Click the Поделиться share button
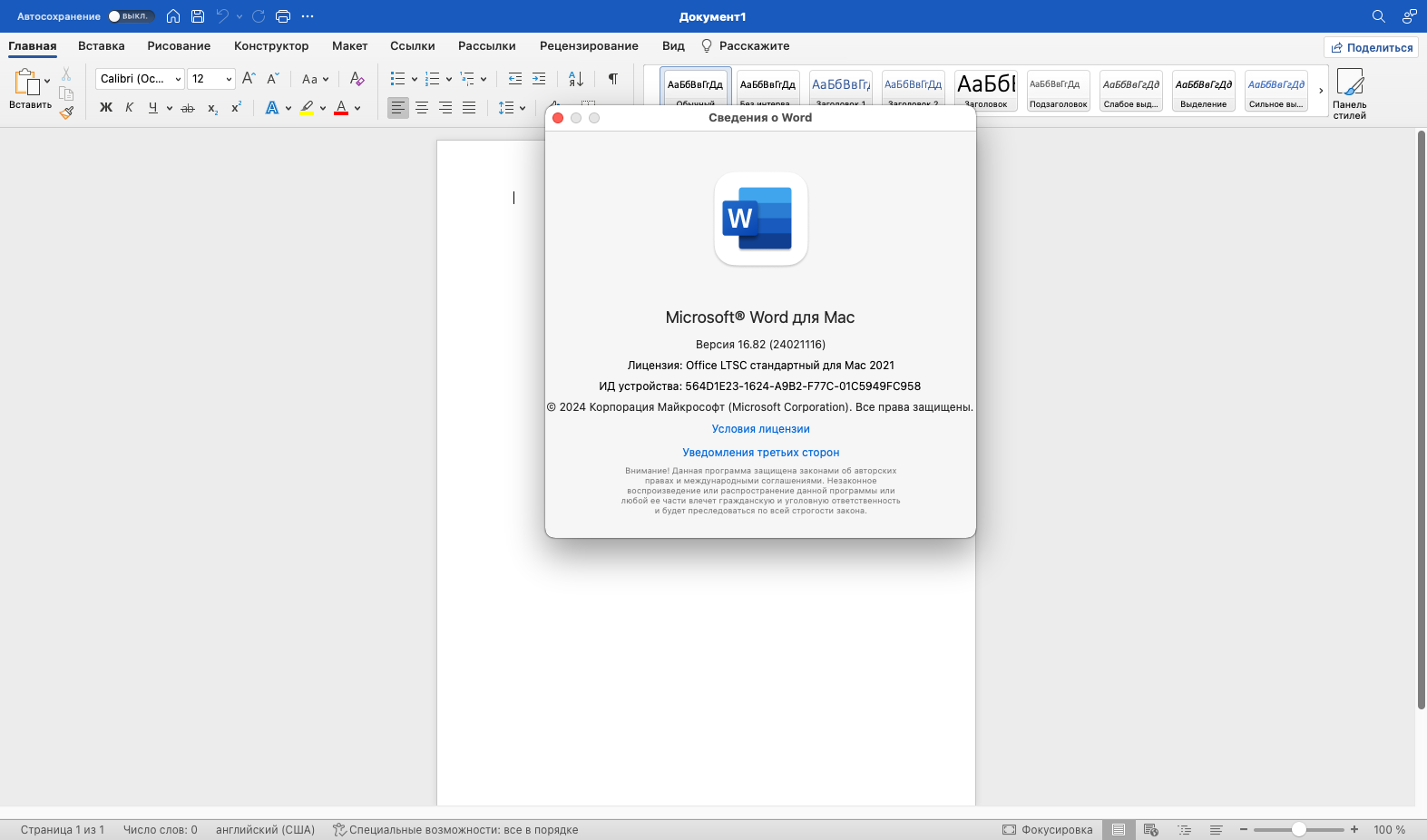The image size is (1427, 840). pyautogui.click(x=1371, y=47)
